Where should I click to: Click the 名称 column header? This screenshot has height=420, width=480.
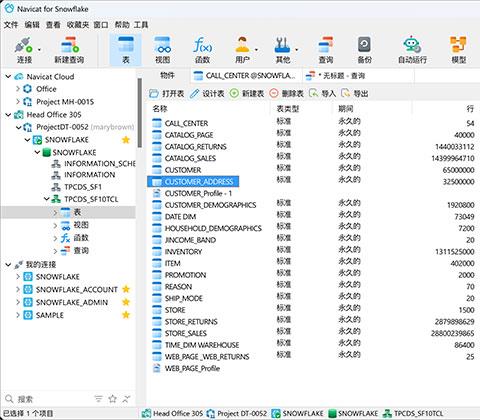160,109
